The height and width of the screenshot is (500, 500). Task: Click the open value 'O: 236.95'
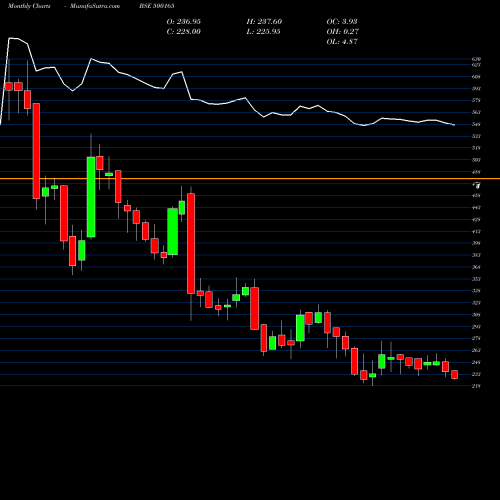pos(184,21)
